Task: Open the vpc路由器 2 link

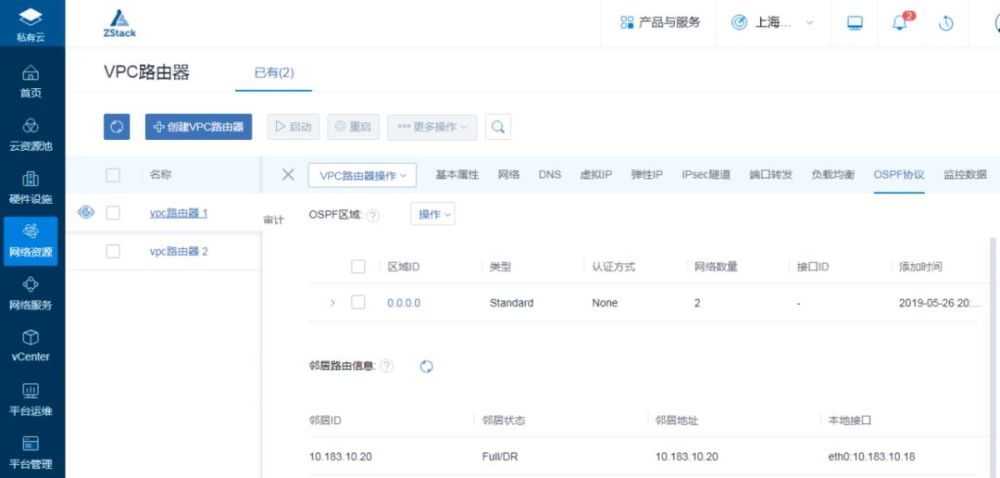Action: [179, 251]
